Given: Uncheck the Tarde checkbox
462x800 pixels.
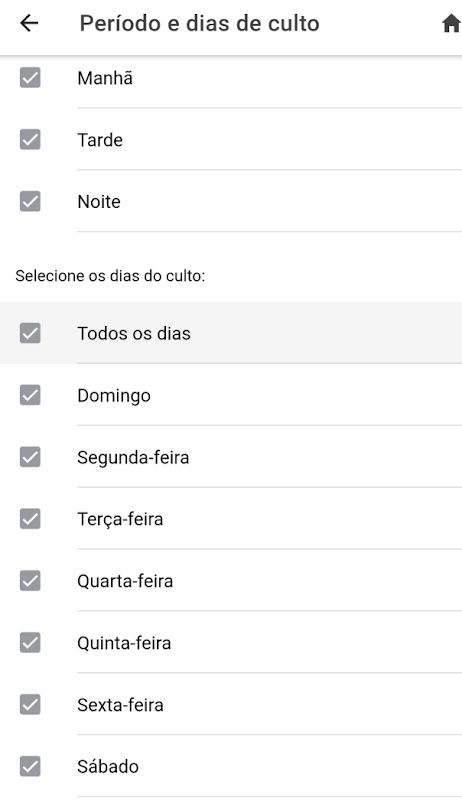Looking at the screenshot, I should click(30, 140).
